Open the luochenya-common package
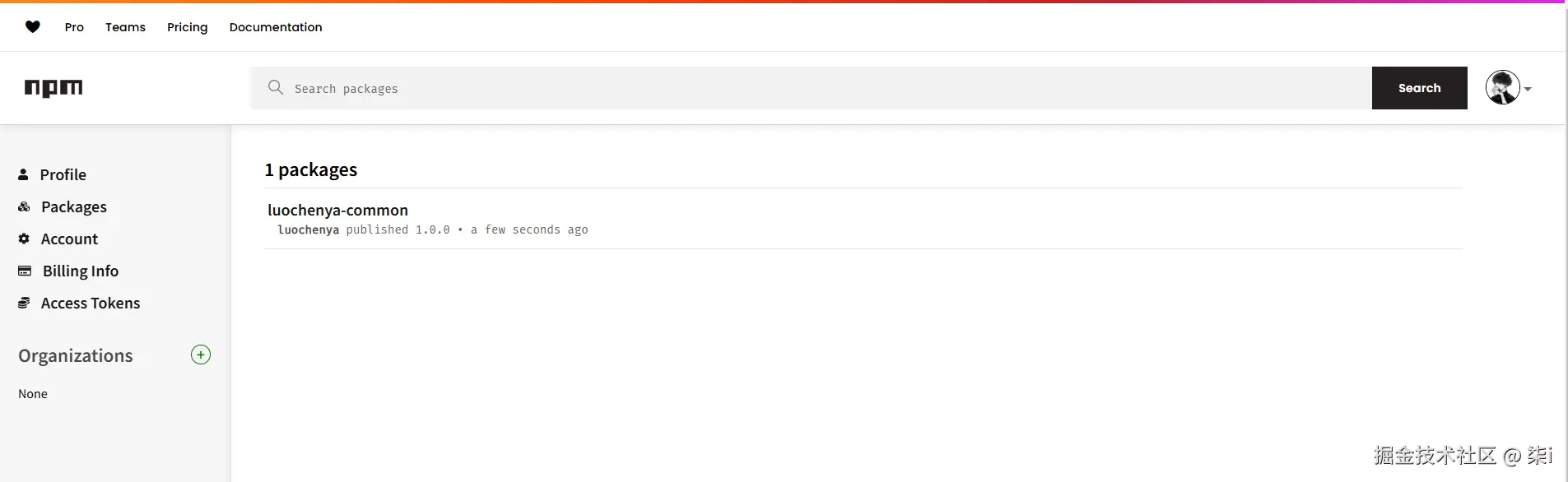This screenshot has height=482, width=1568. pyautogui.click(x=337, y=210)
